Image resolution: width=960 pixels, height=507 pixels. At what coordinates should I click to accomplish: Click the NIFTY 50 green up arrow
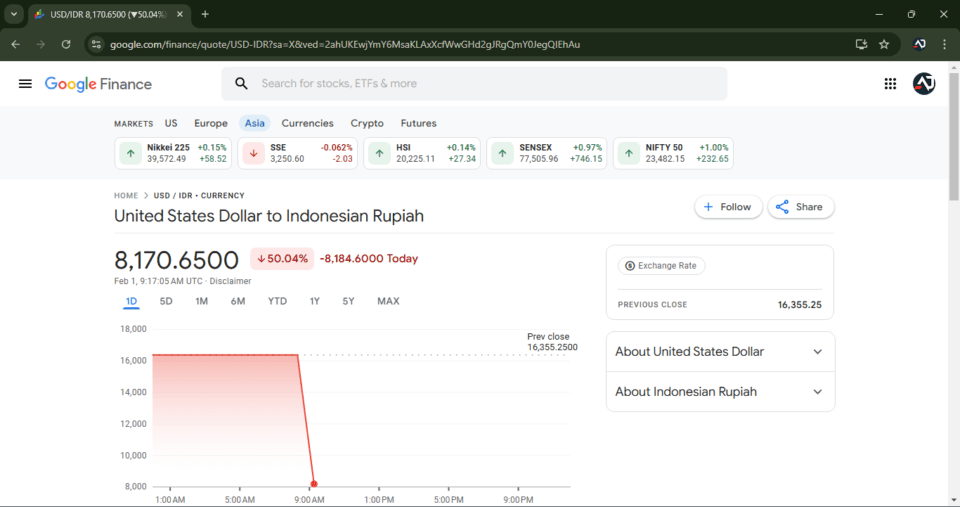pyautogui.click(x=629, y=153)
